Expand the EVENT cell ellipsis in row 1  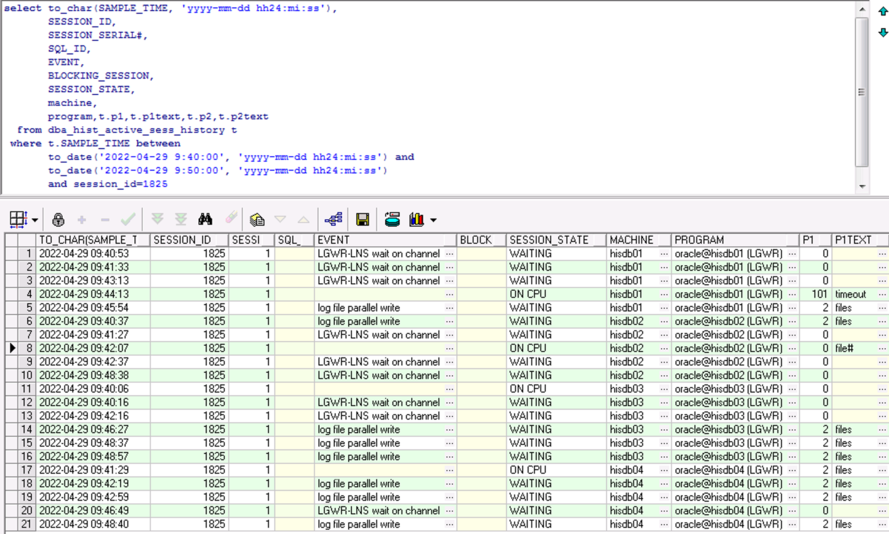coord(449,254)
